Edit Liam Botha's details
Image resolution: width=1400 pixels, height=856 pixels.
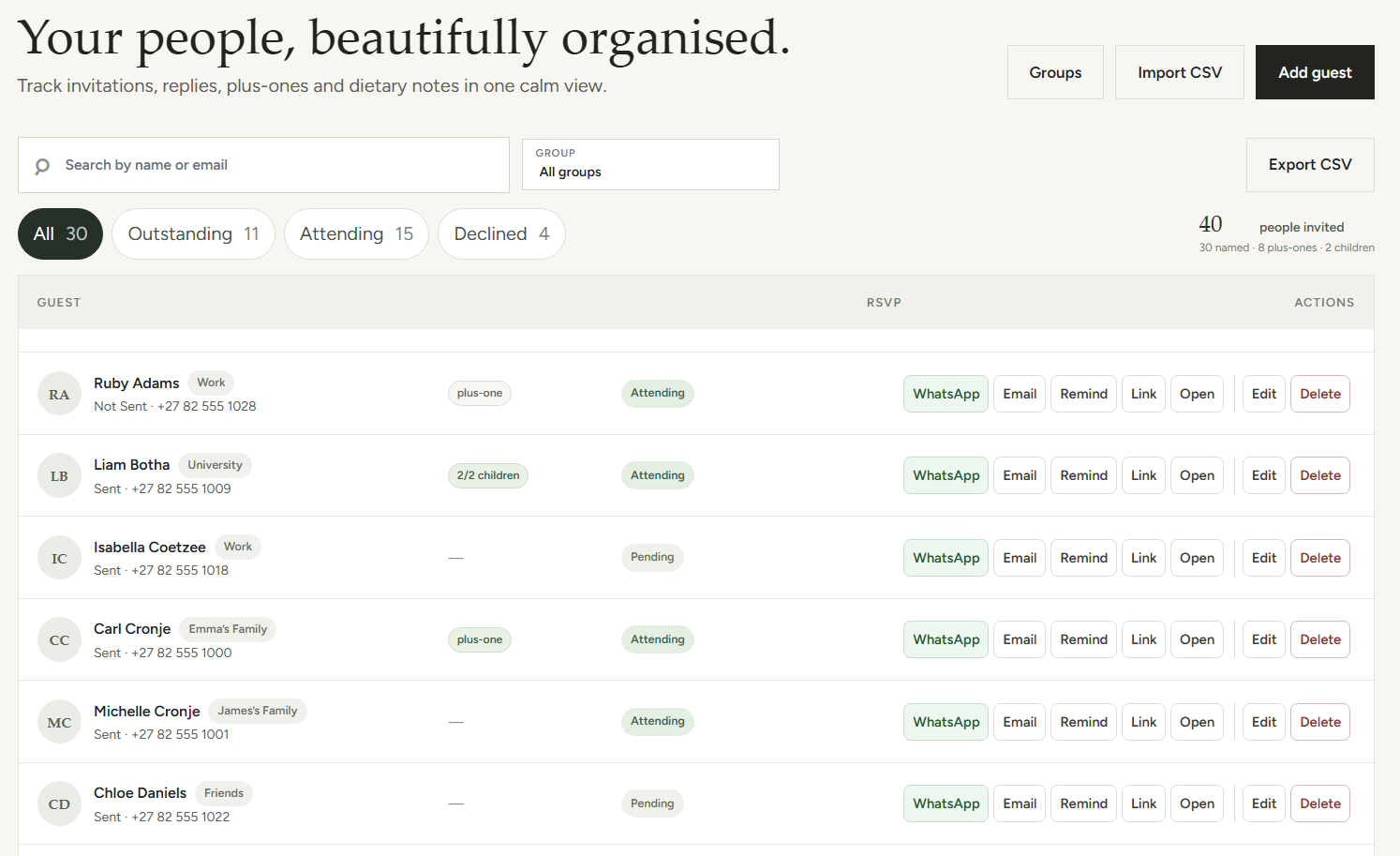(x=1264, y=475)
